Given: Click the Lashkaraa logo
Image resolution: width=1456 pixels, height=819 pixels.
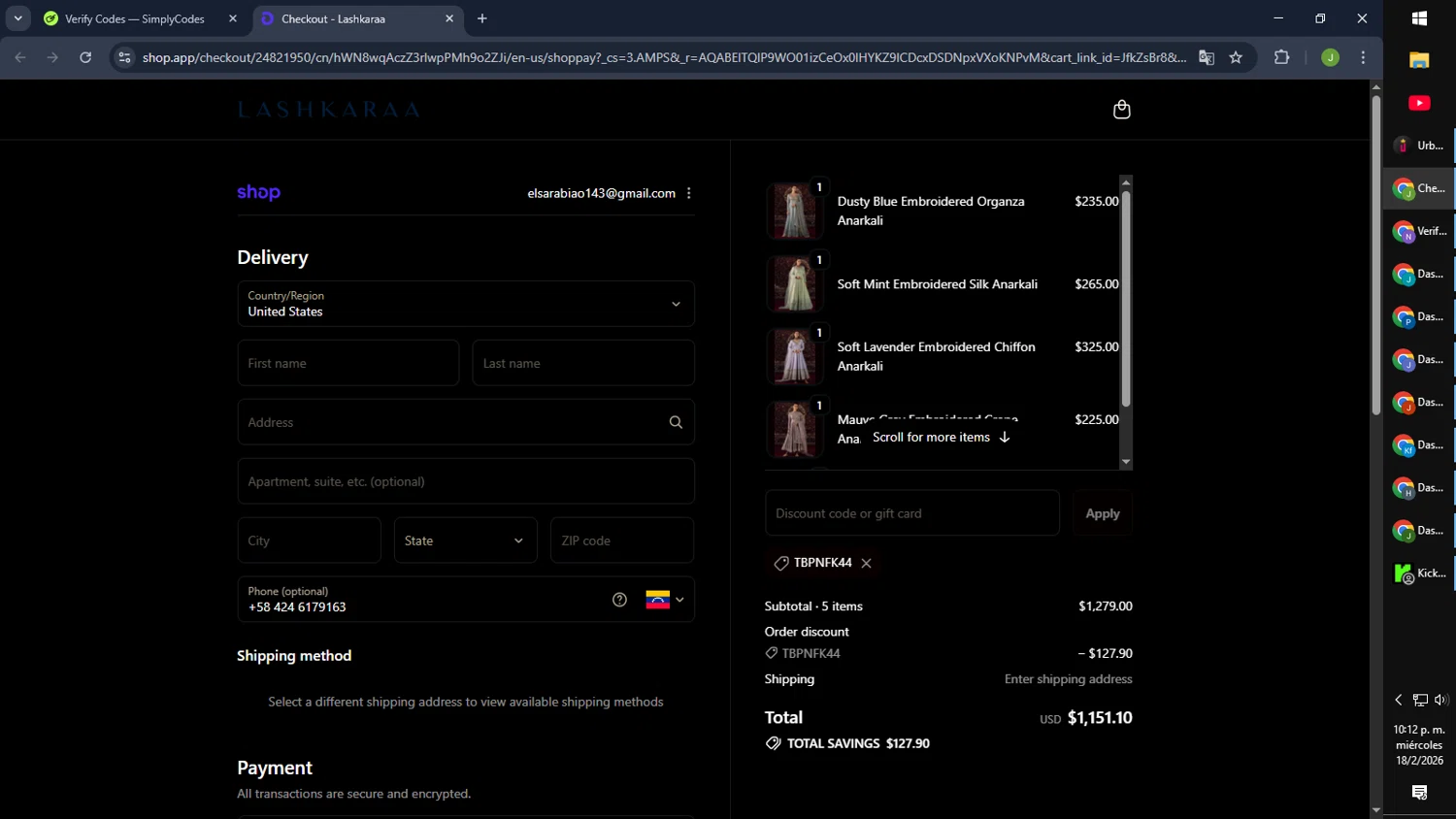Looking at the screenshot, I should coord(329,110).
